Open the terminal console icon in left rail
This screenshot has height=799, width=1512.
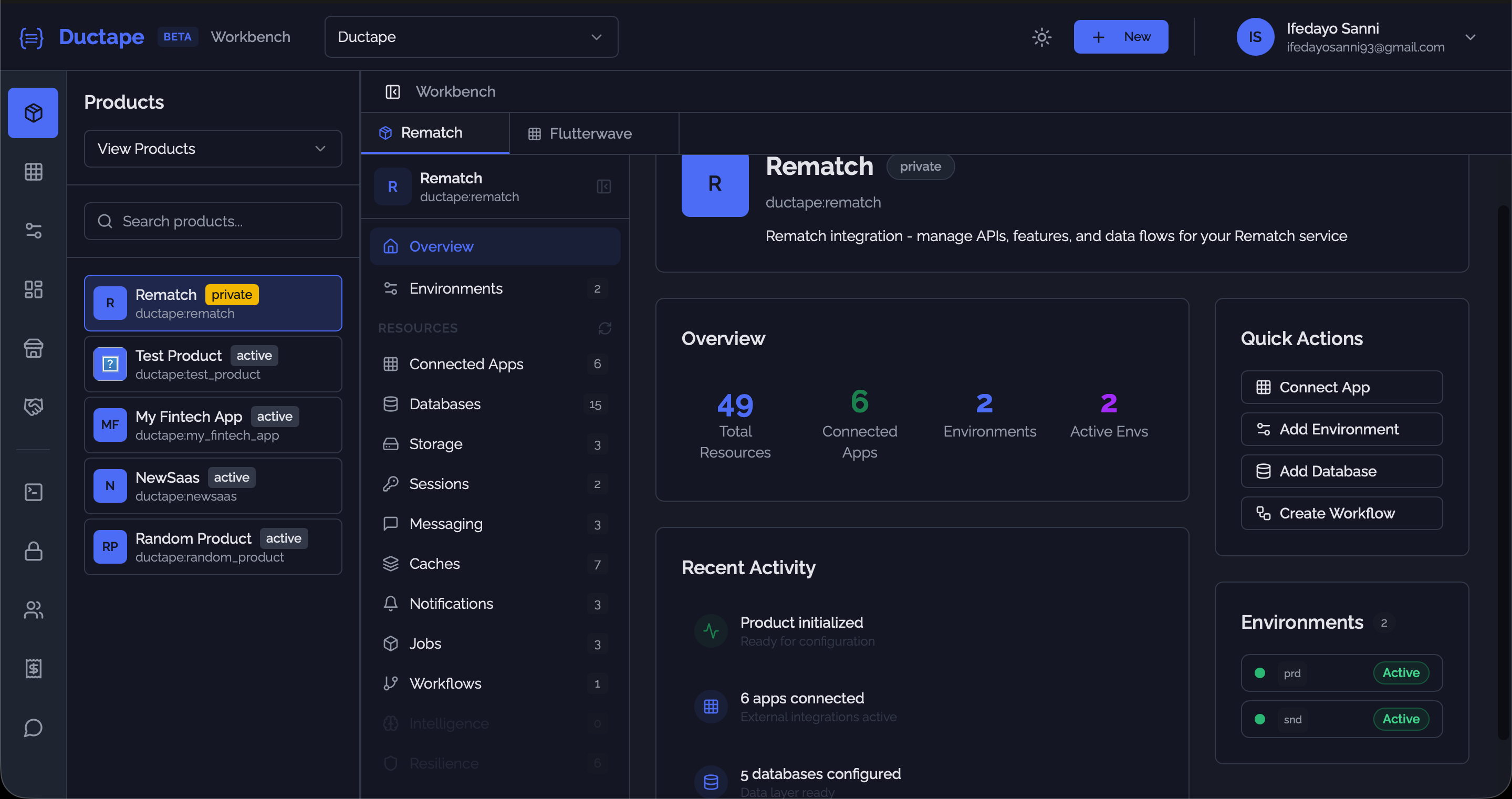[34, 492]
